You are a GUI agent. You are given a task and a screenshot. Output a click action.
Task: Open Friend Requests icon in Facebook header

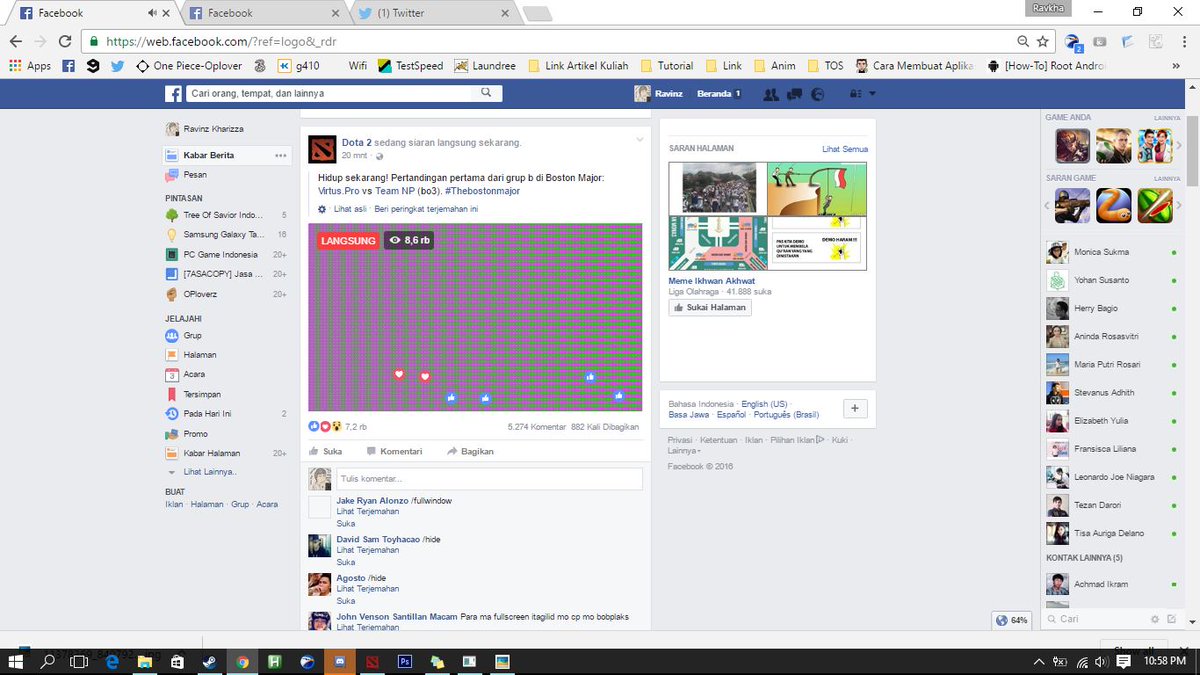(770, 94)
